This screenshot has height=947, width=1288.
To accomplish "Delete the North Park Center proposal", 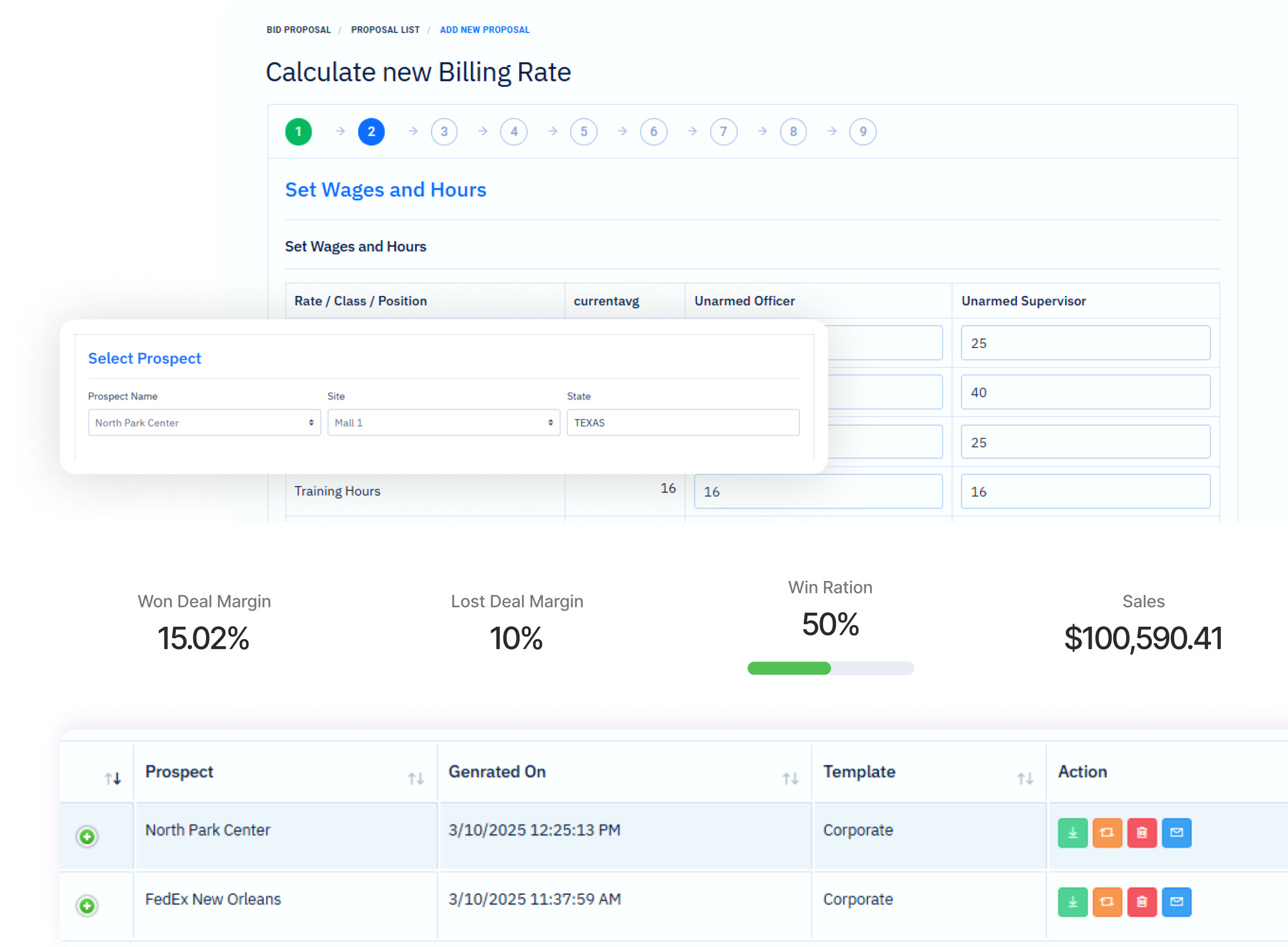I will point(1142,833).
